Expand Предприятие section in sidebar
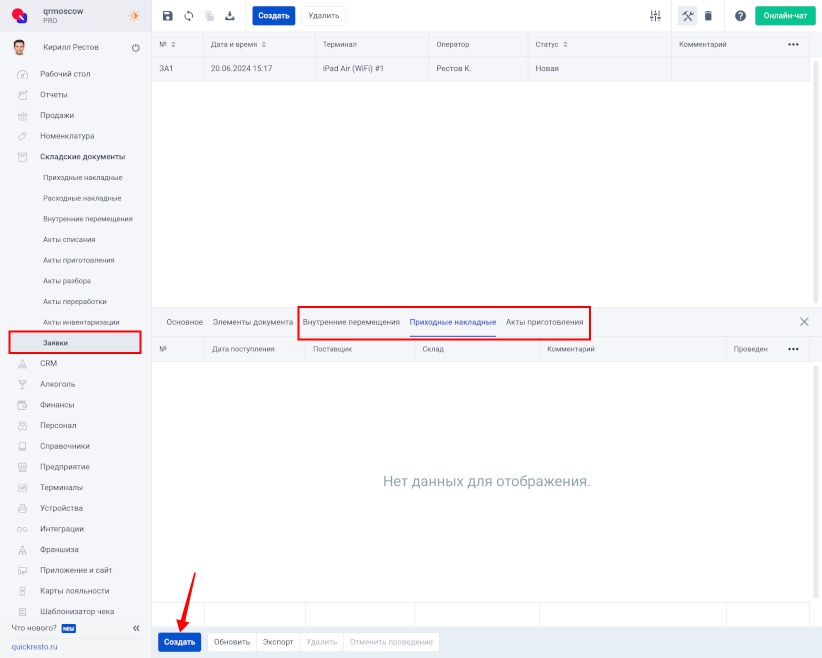822x658 pixels. point(65,467)
